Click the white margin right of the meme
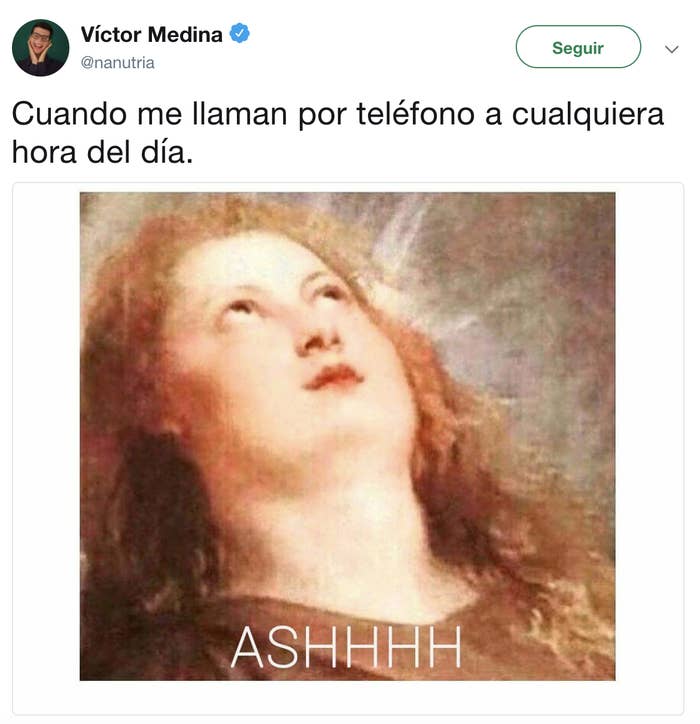 tap(649, 436)
